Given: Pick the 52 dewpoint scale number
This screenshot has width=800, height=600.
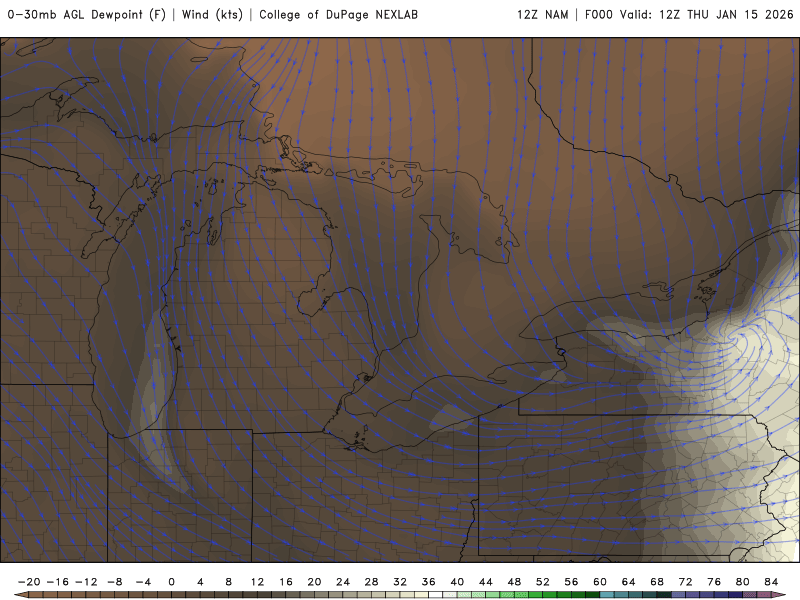Looking at the screenshot, I should click(x=543, y=582).
